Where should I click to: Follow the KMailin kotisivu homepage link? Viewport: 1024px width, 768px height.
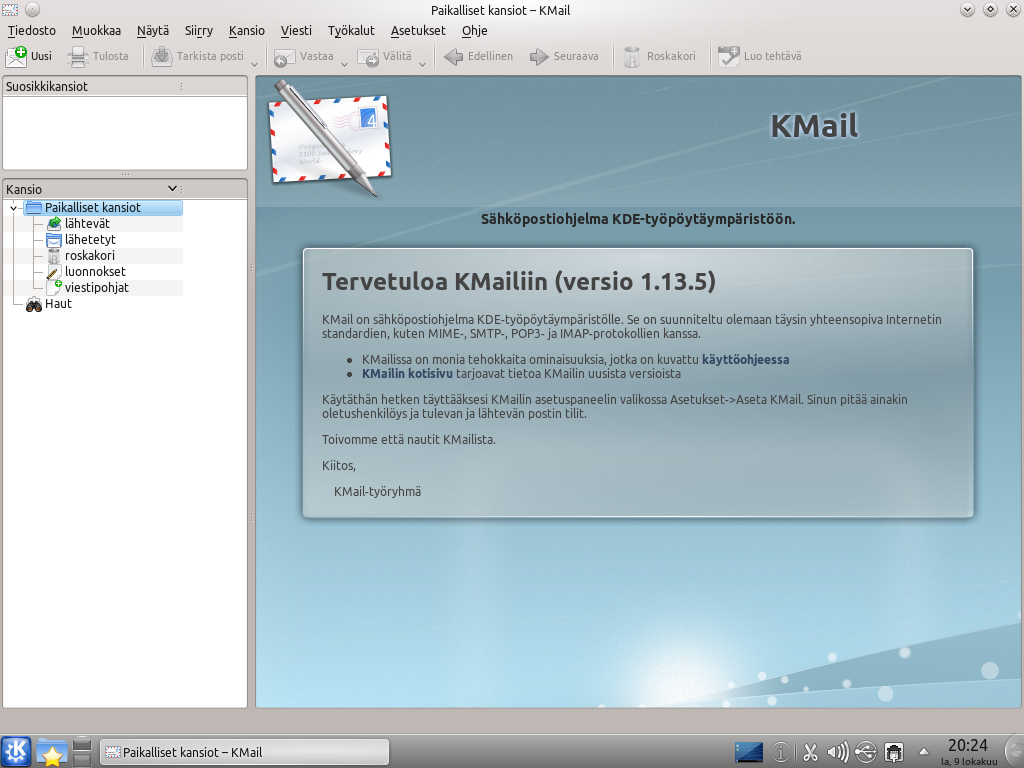coord(408,374)
